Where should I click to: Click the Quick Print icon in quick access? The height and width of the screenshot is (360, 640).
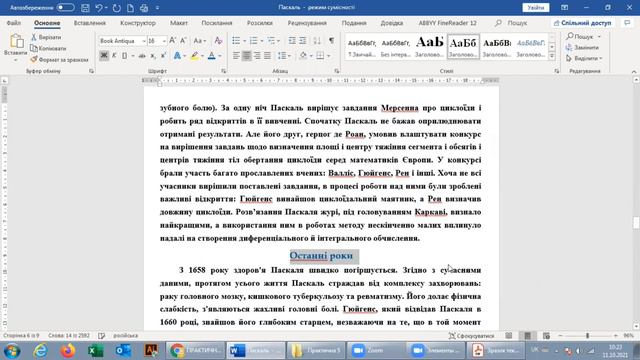144,8
